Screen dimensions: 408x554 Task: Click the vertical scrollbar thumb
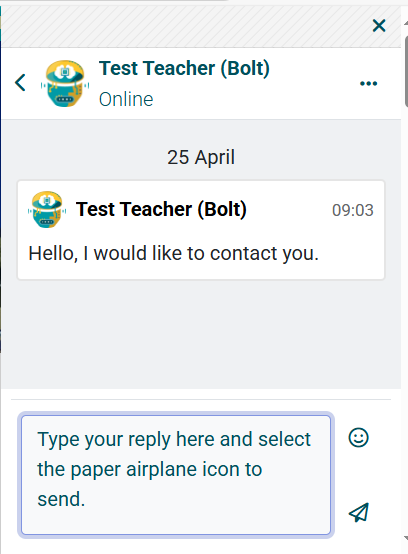(x=406, y=71)
